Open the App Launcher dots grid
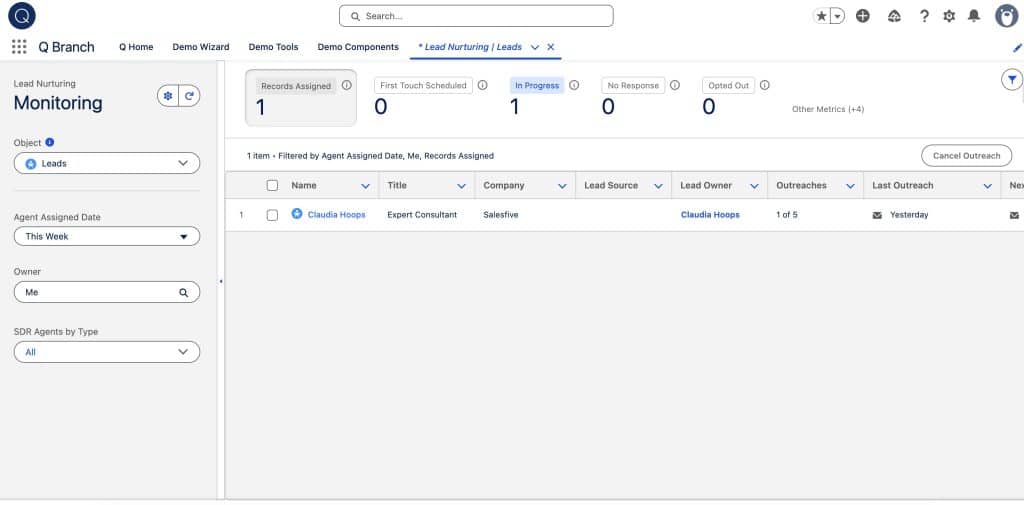Image resolution: width=1024 pixels, height=505 pixels. tap(19, 47)
